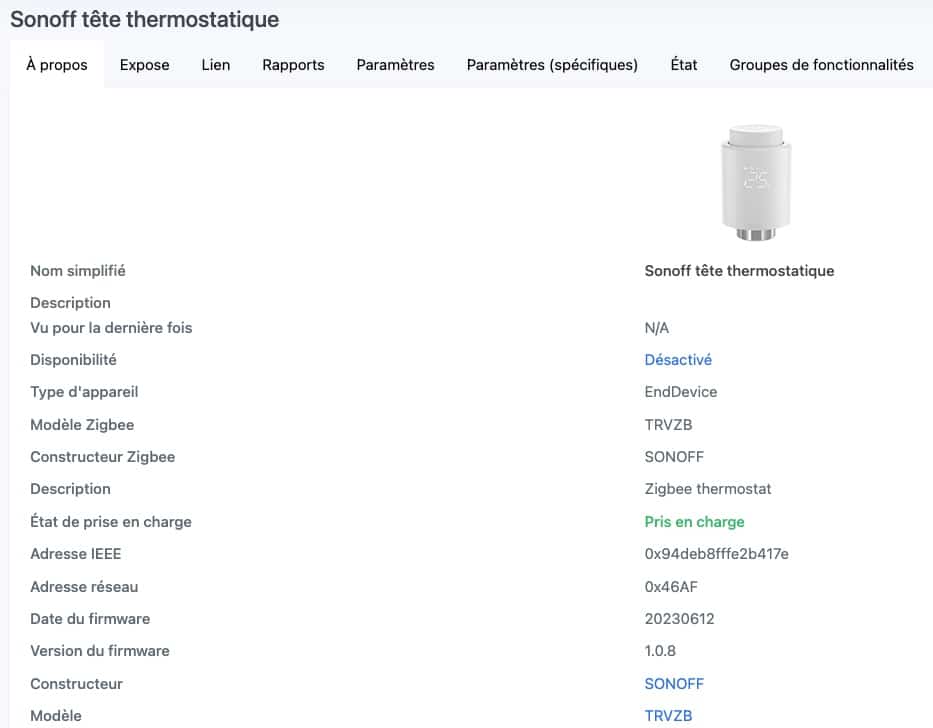Click the Zigbee thermostat description value
This screenshot has width=933, height=728.
pyautogui.click(x=707, y=489)
